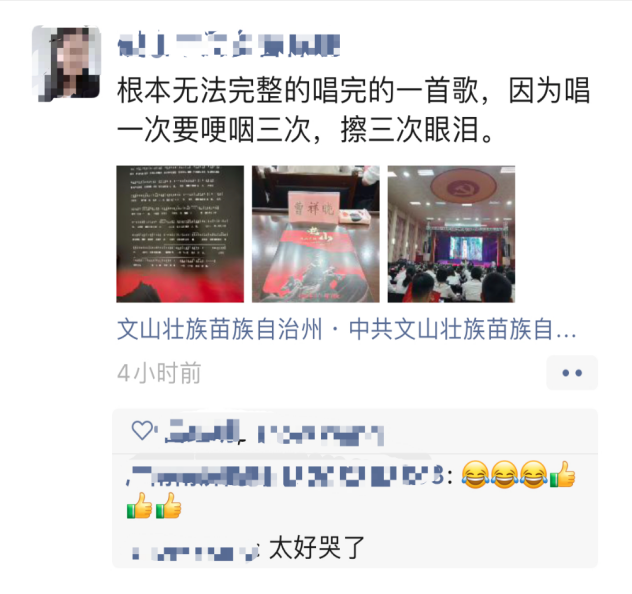Image resolution: width=632 pixels, height=594 pixels.
Task: Open the auditorium stage photo thumbnail
Action: tap(451, 234)
